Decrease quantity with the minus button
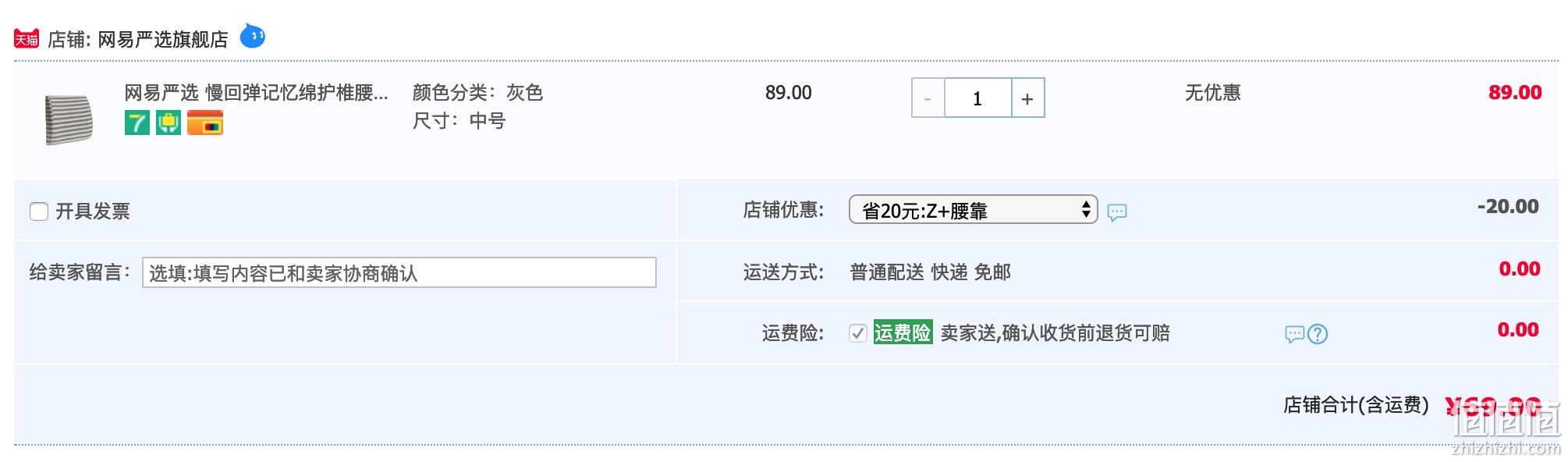The width and height of the screenshot is (1568, 462). pyautogui.click(x=928, y=98)
